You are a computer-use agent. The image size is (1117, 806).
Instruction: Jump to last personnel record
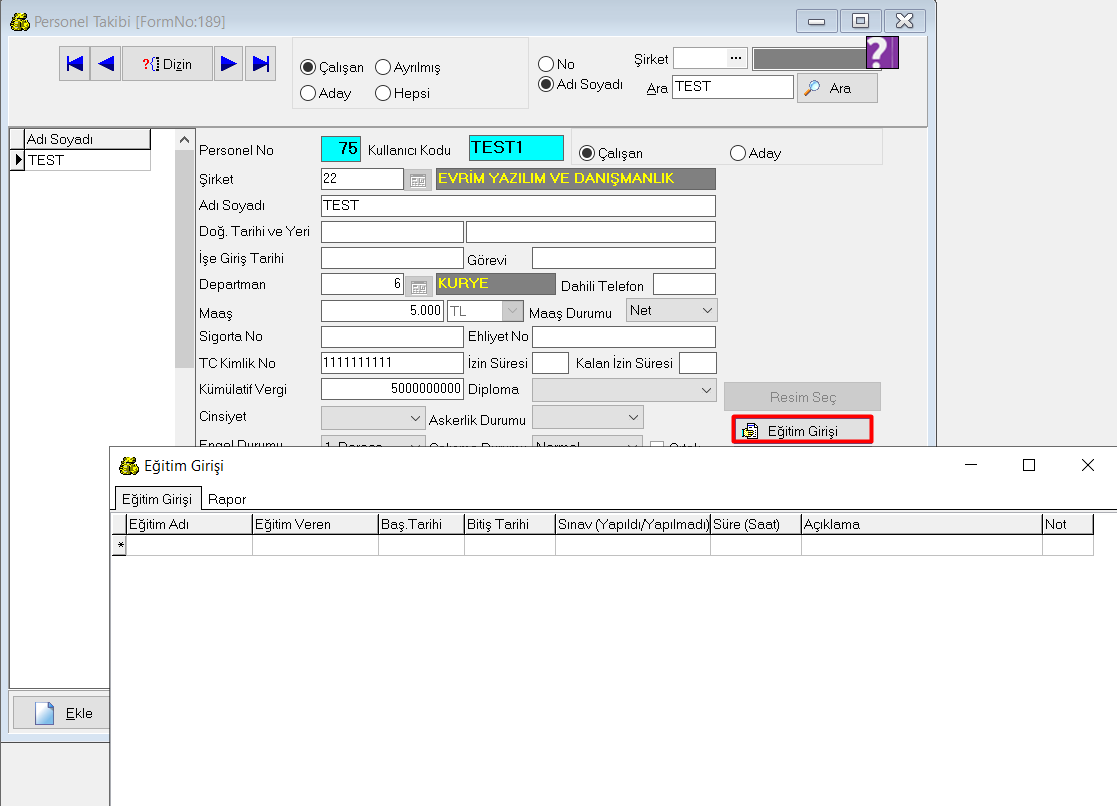(261, 64)
